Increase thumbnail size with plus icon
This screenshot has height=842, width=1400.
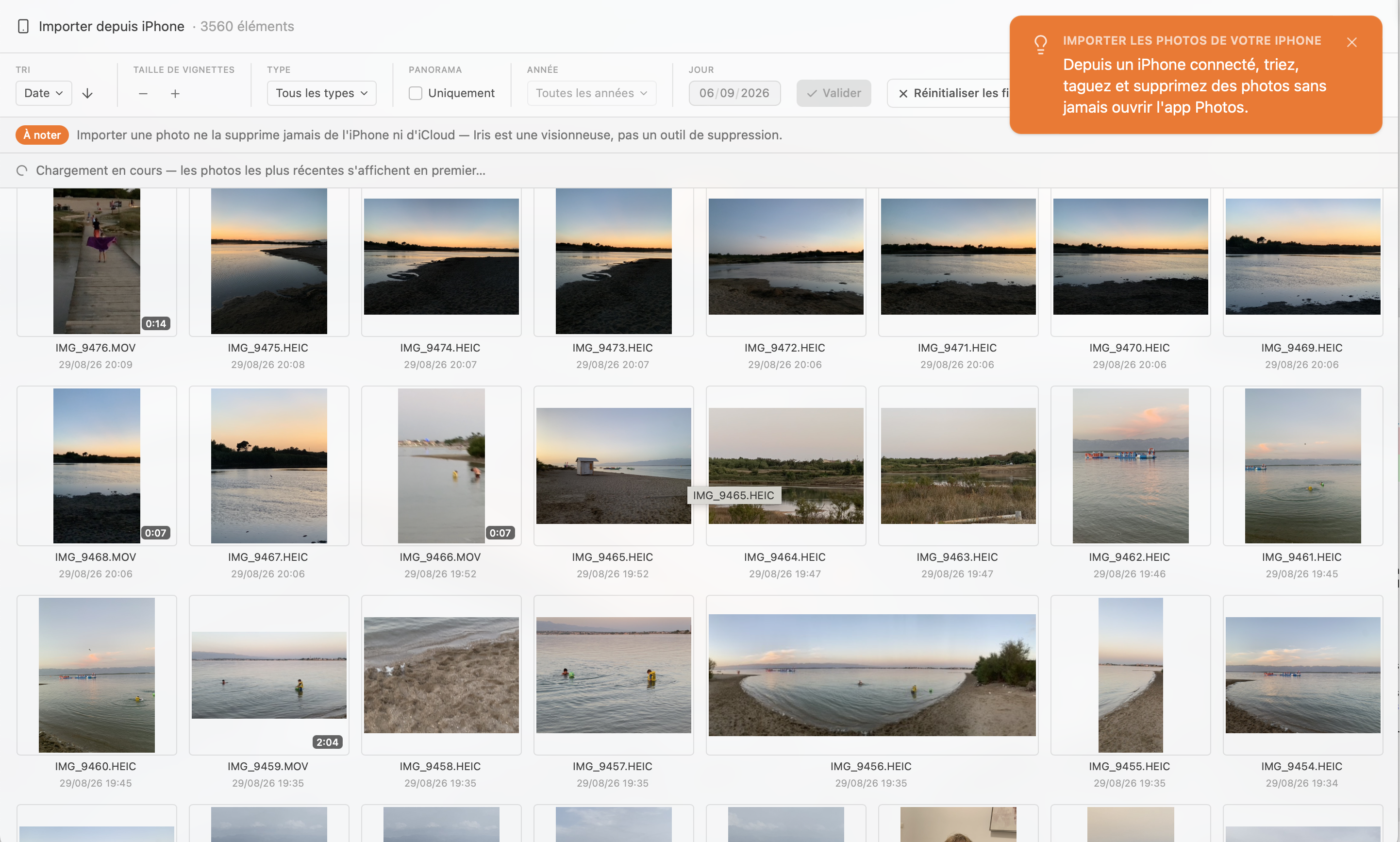pyautogui.click(x=175, y=93)
